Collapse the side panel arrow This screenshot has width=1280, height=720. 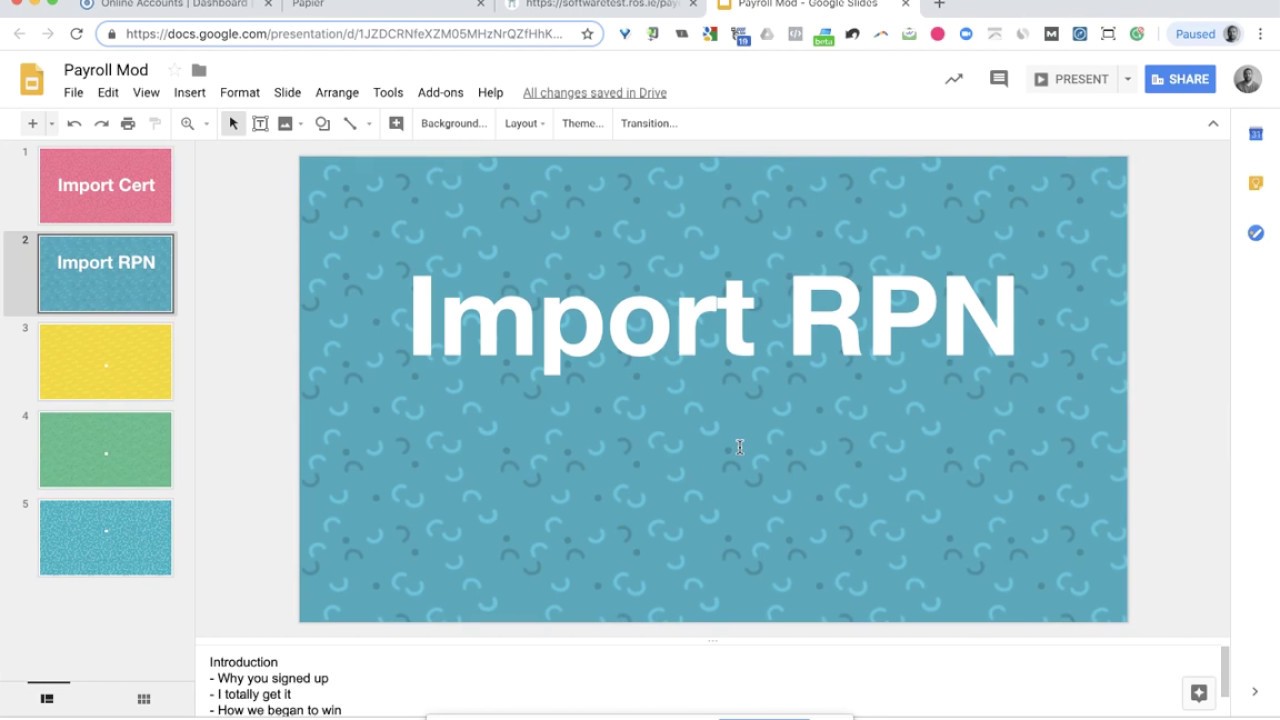click(1255, 691)
